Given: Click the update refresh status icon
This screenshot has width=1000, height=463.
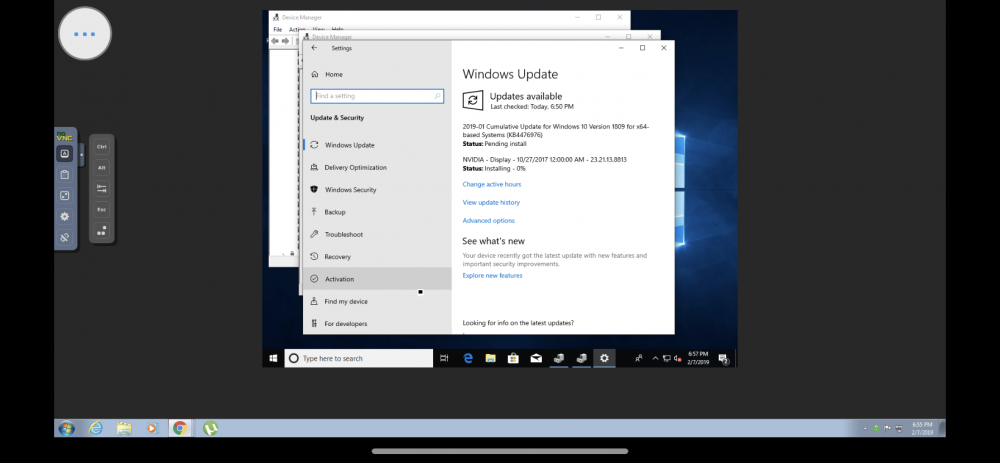Looking at the screenshot, I should click(473, 100).
